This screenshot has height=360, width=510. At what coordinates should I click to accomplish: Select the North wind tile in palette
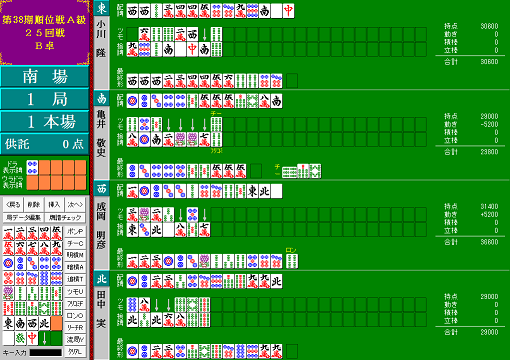click(x=44, y=323)
